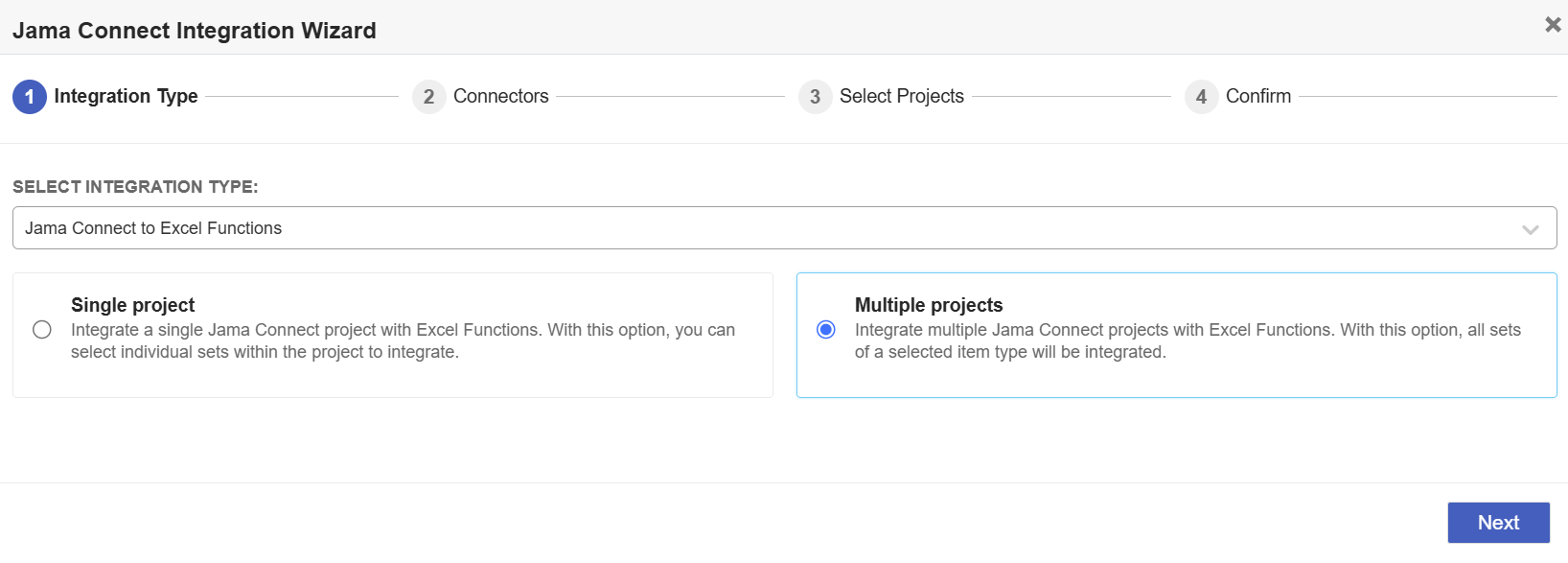This screenshot has width=1568, height=563.
Task: Go to Select Projects step label
Action: 902,96
